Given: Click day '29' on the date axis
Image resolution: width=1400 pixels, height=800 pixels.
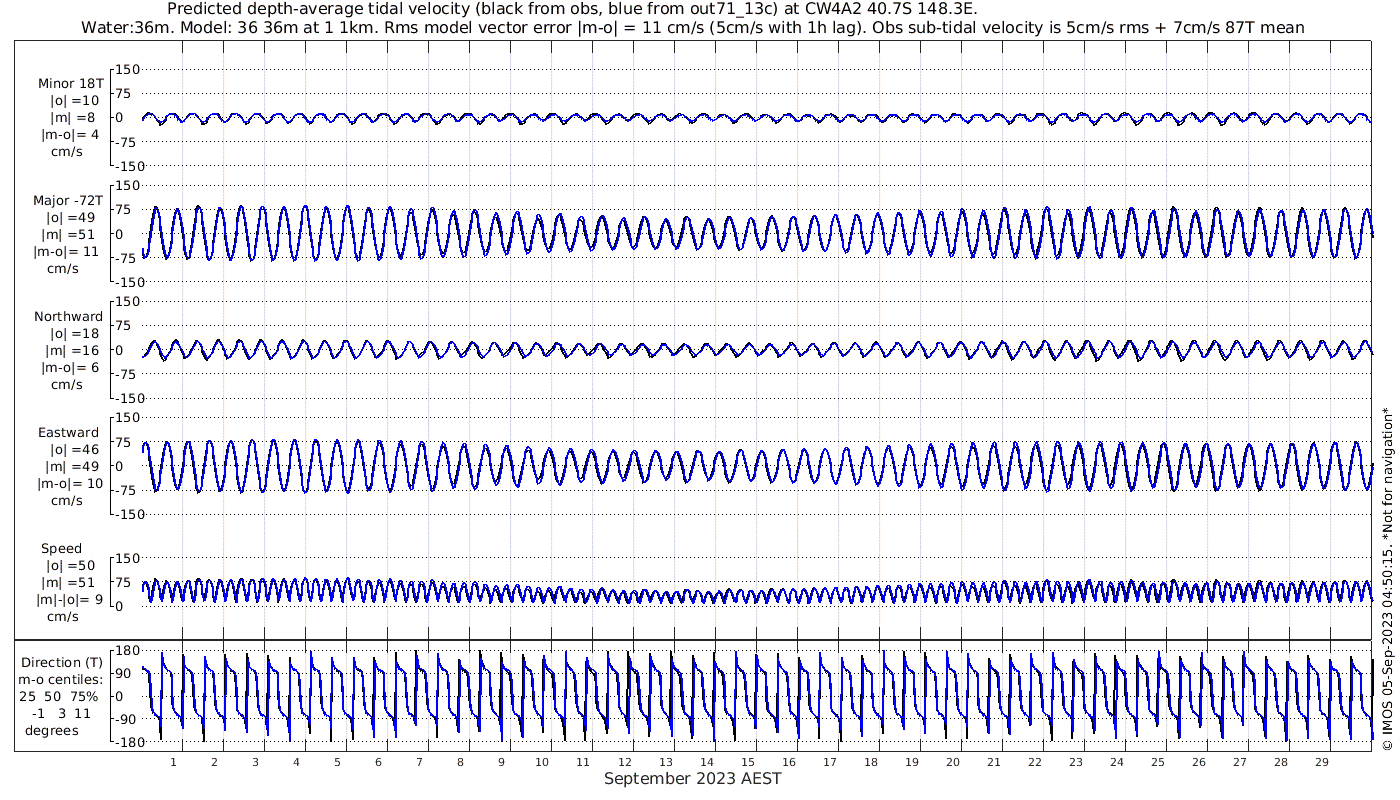Looking at the screenshot, I should 1322,762.
